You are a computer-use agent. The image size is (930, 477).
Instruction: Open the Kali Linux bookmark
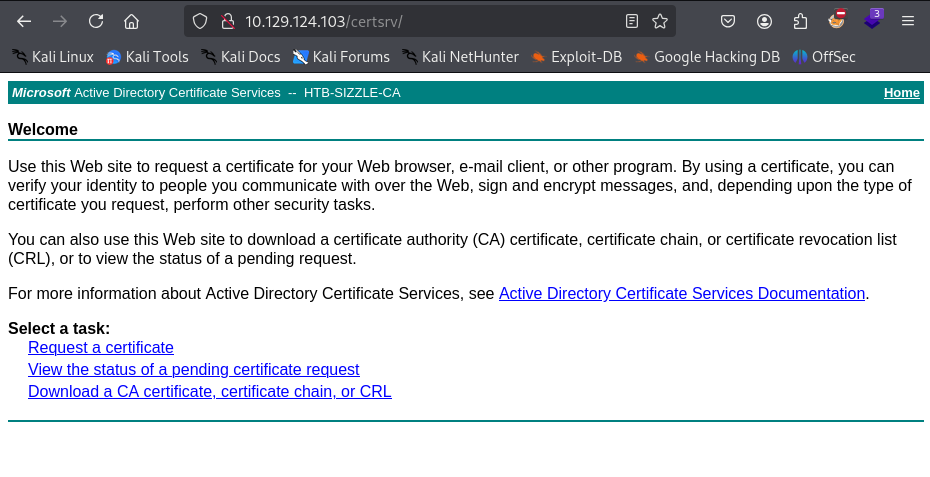point(53,57)
